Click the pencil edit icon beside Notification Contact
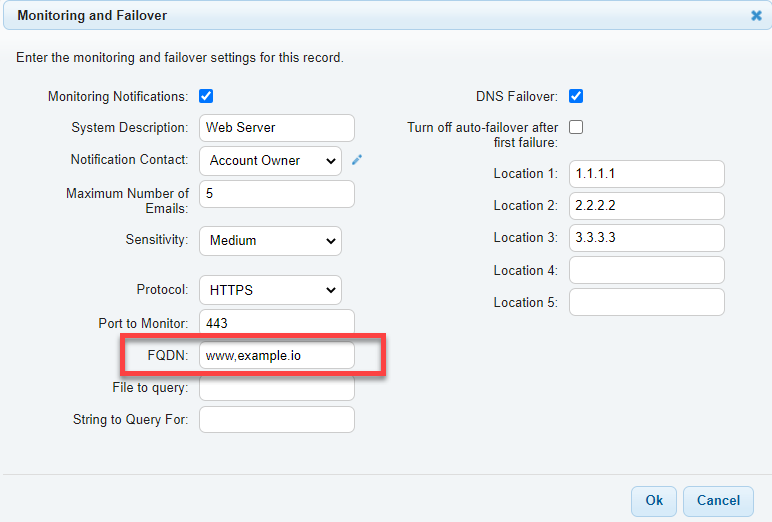Viewport: 772px width, 522px height. click(357, 160)
